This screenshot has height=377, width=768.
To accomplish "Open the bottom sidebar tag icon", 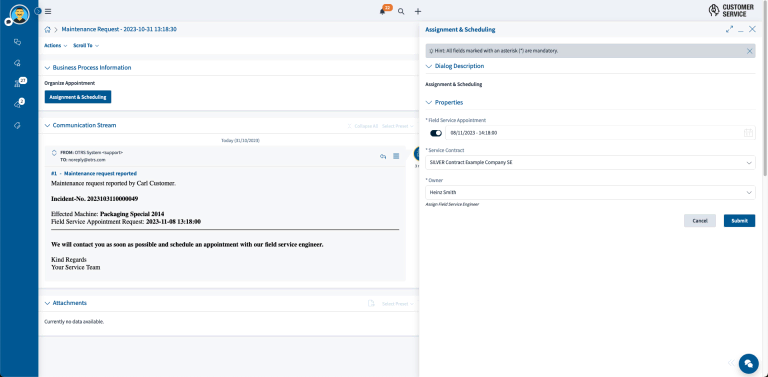I will pyautogui.click(x=18, y=125).
